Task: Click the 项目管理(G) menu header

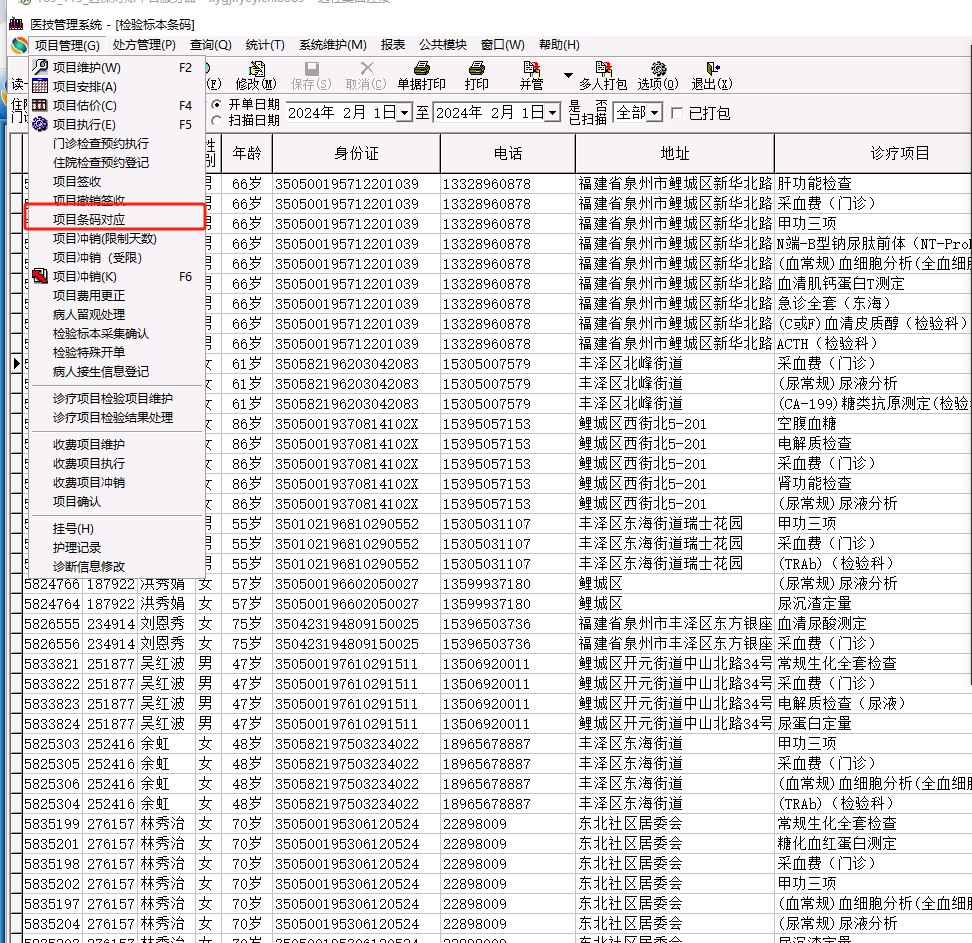Action: pyautogui.click(x=67, y=45)
